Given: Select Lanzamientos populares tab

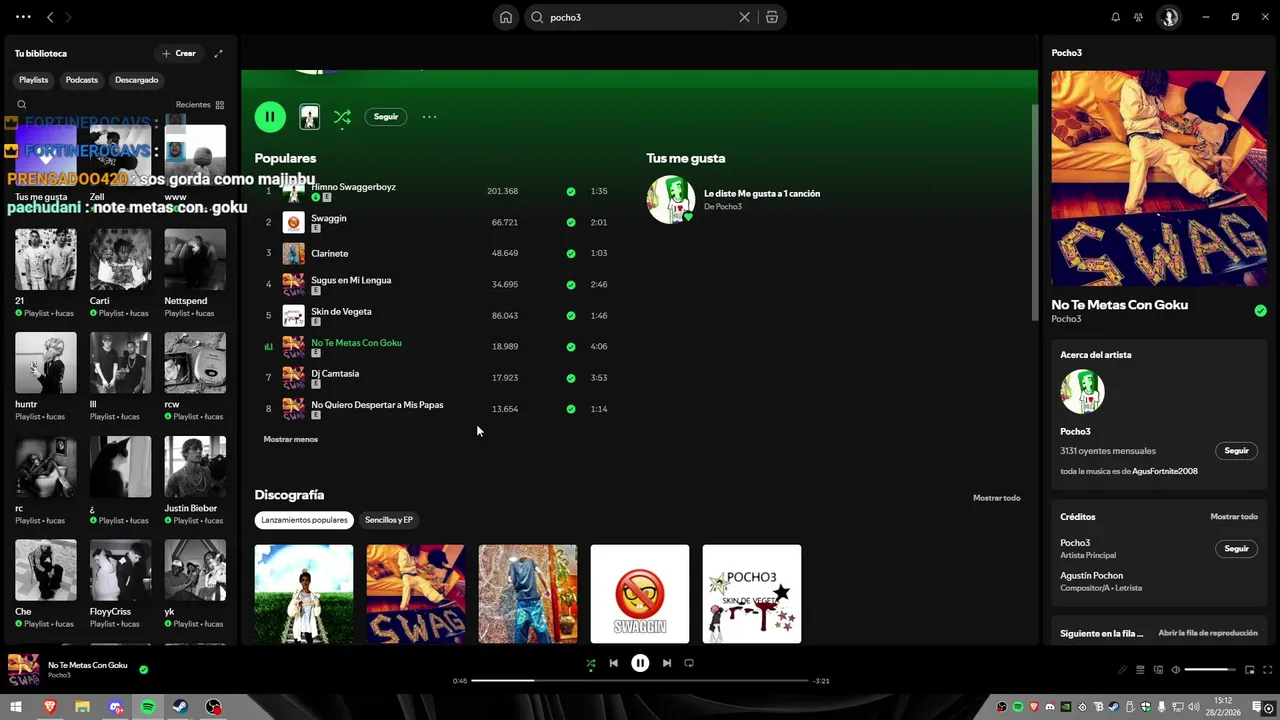Looking at the screenshot, I should [304, 520].
